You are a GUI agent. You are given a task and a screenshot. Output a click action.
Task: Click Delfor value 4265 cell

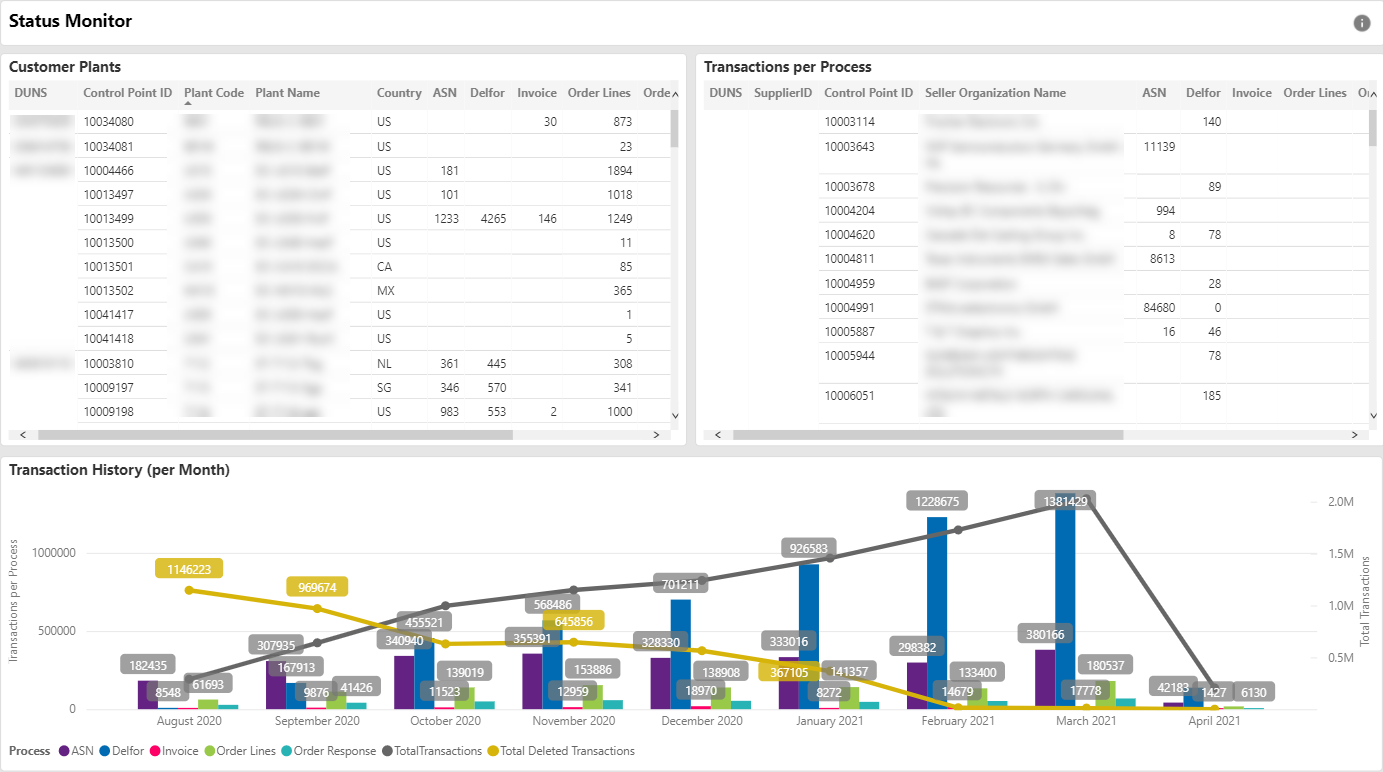pos(493,219)
